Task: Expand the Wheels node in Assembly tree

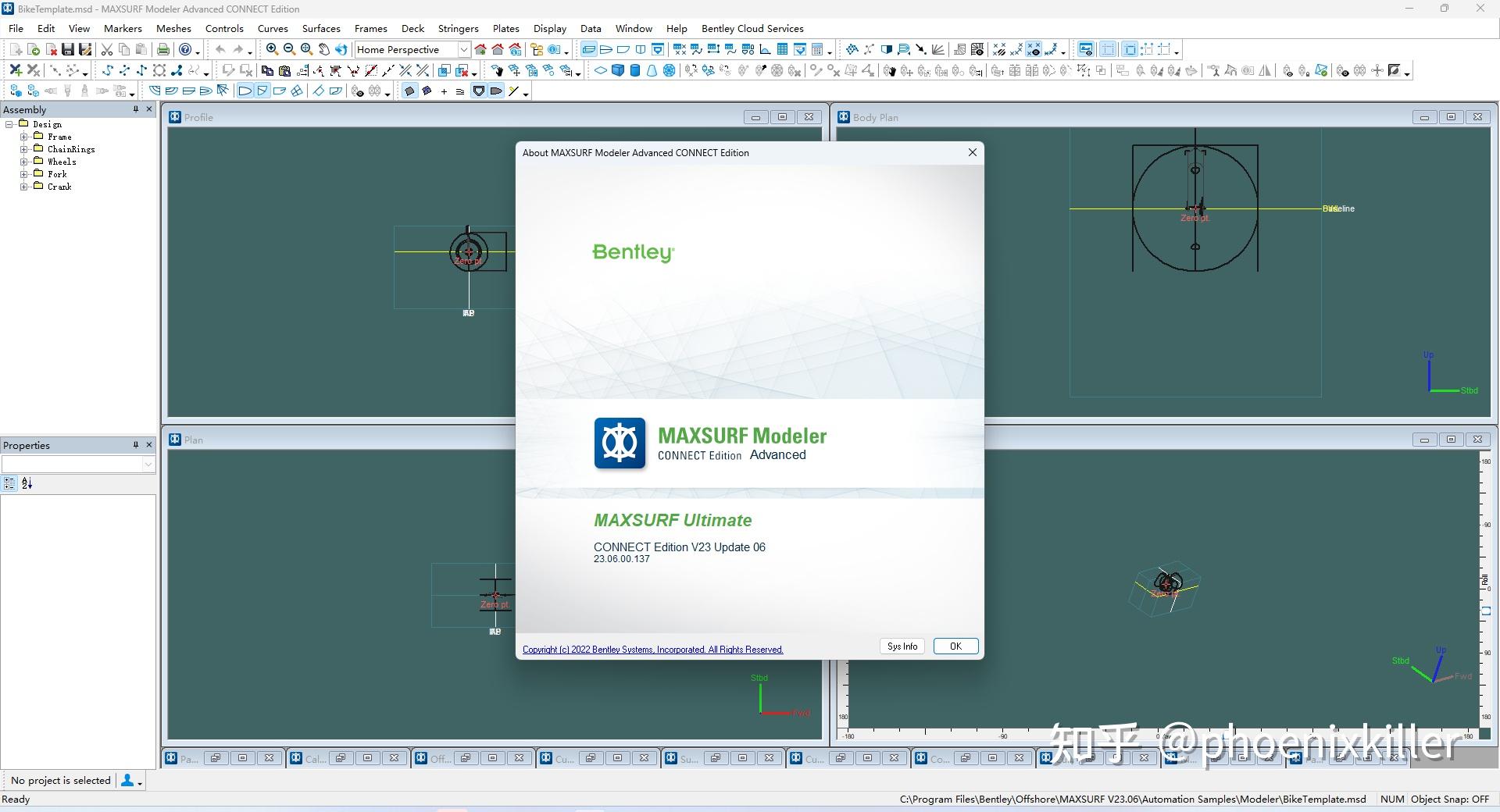Action: pyautogui.click(x=24, y=161)
